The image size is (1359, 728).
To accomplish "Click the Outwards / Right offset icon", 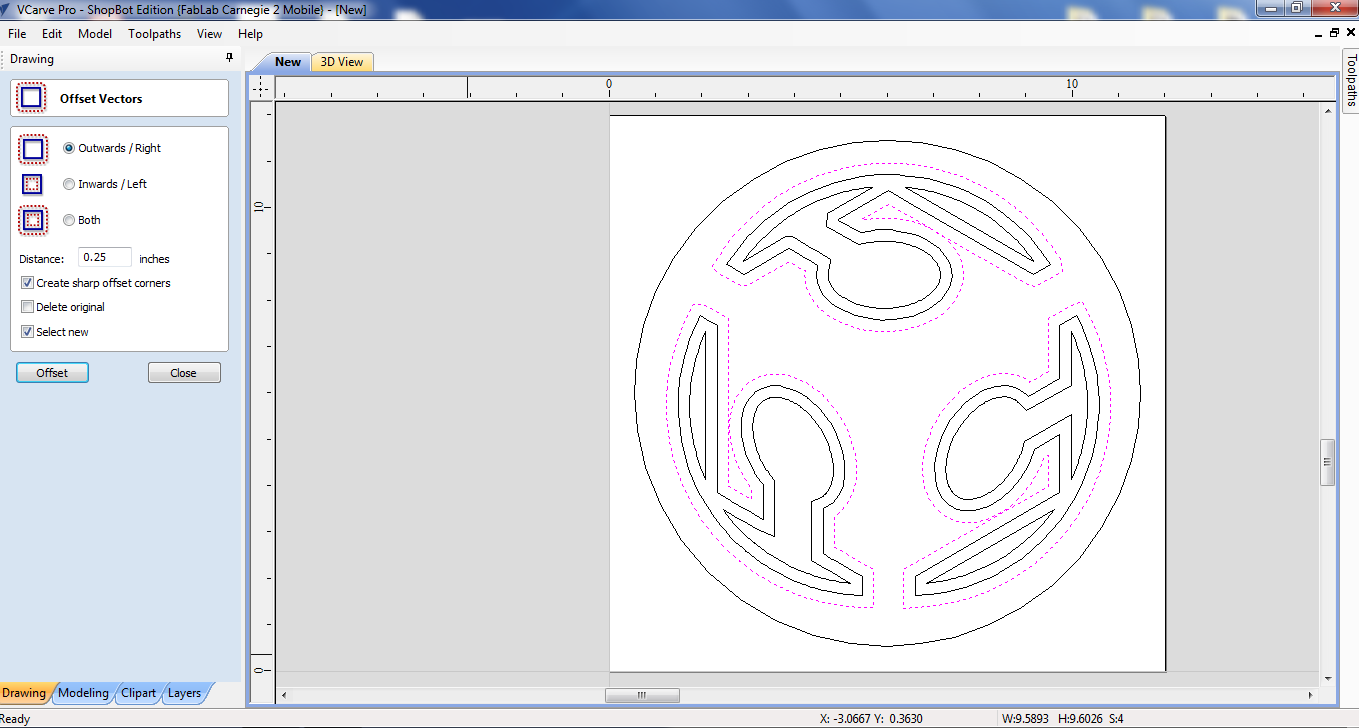I will point(32,149).
